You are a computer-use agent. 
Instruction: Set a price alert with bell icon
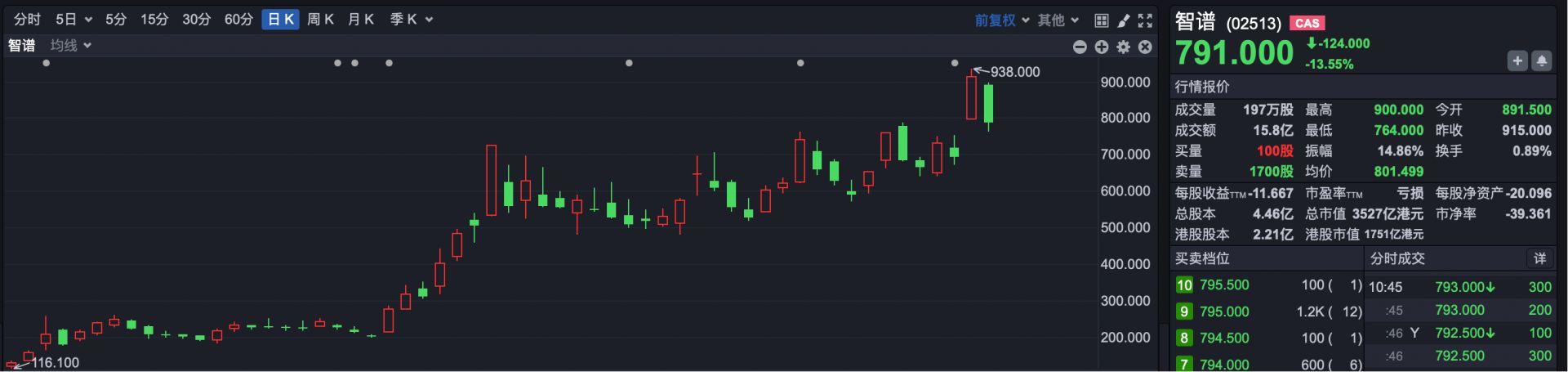[x=1542, y=61]
